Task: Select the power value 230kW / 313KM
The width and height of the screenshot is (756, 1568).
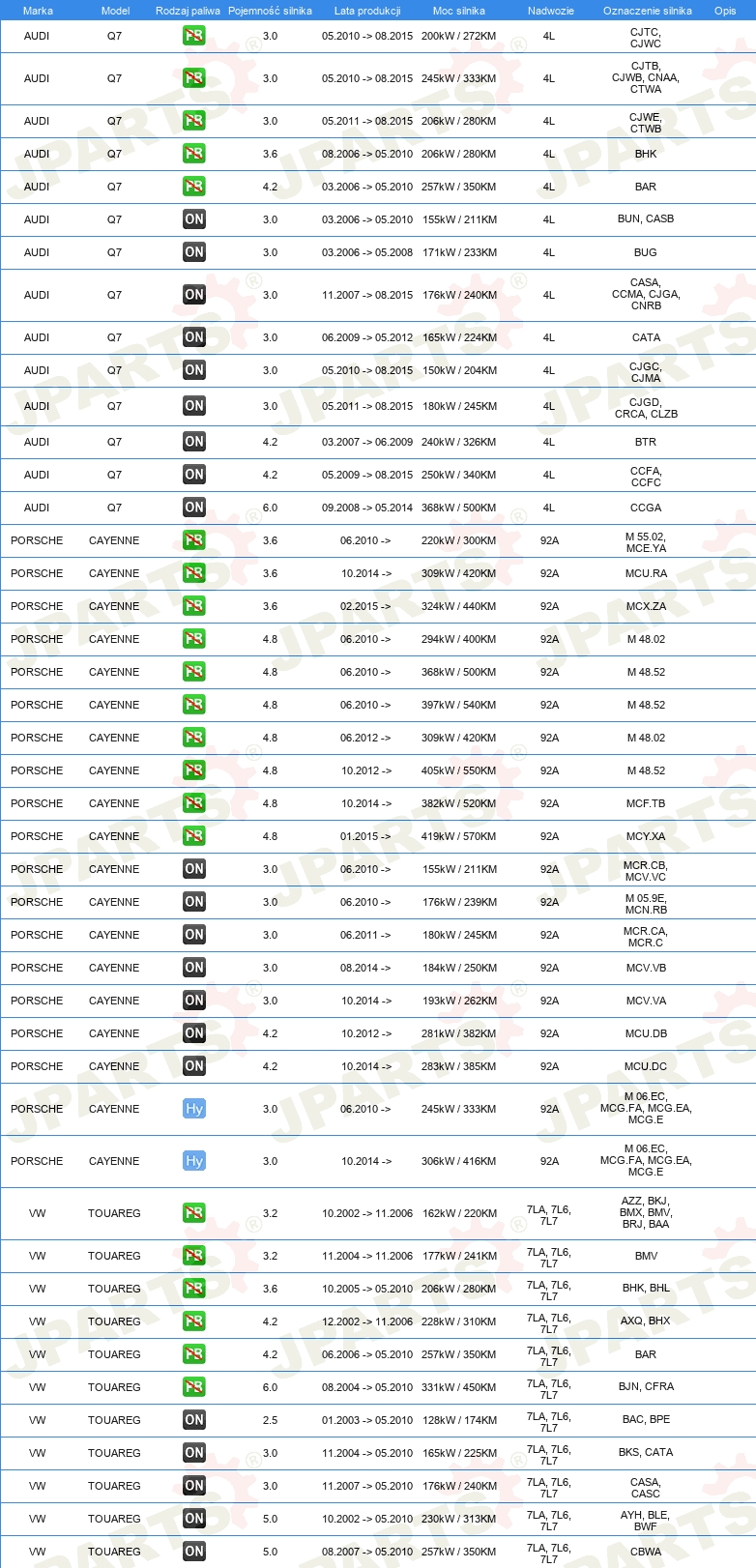Action: (459, 1519)
